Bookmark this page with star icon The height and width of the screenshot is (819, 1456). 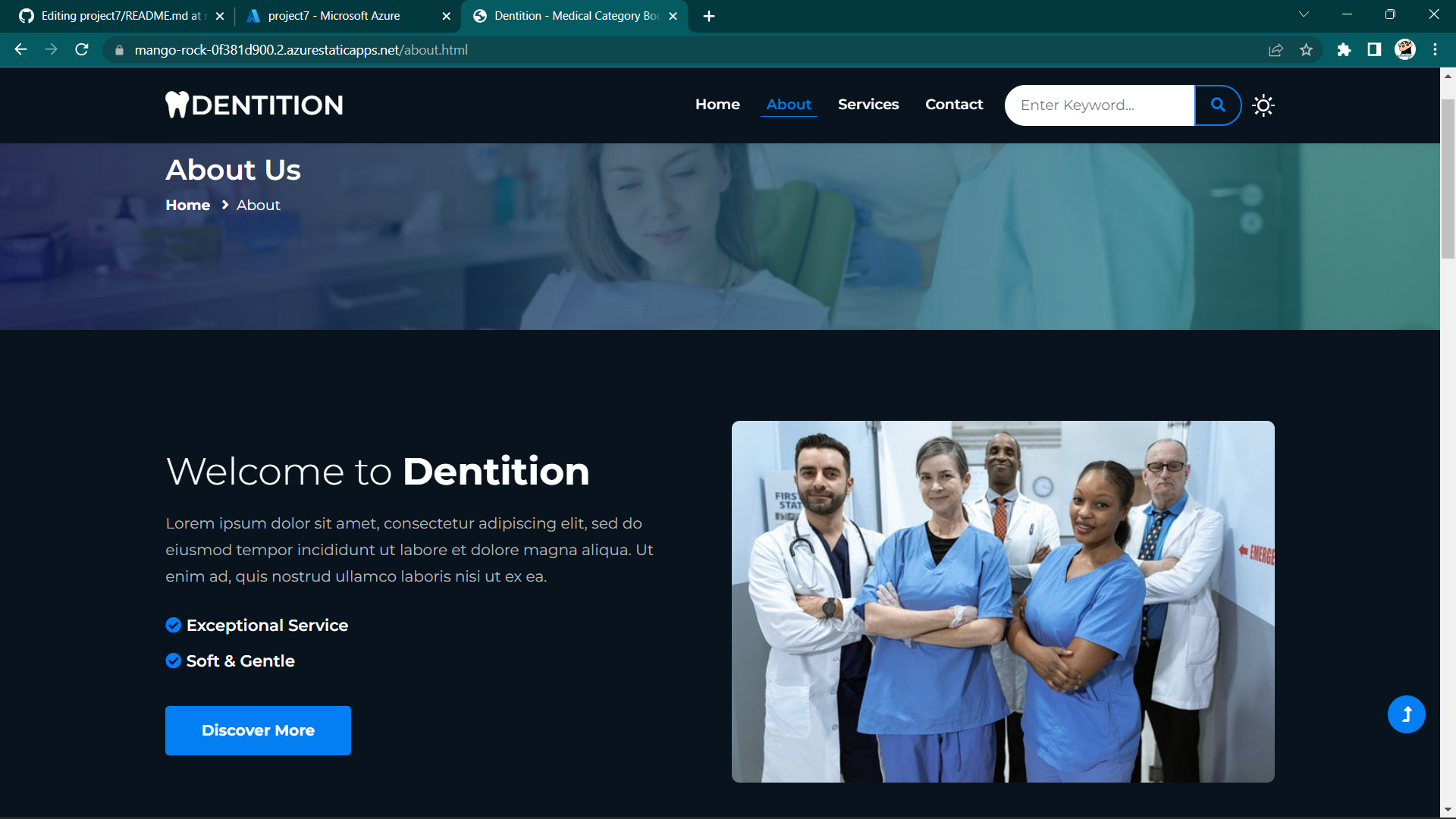pos(1306,50)
